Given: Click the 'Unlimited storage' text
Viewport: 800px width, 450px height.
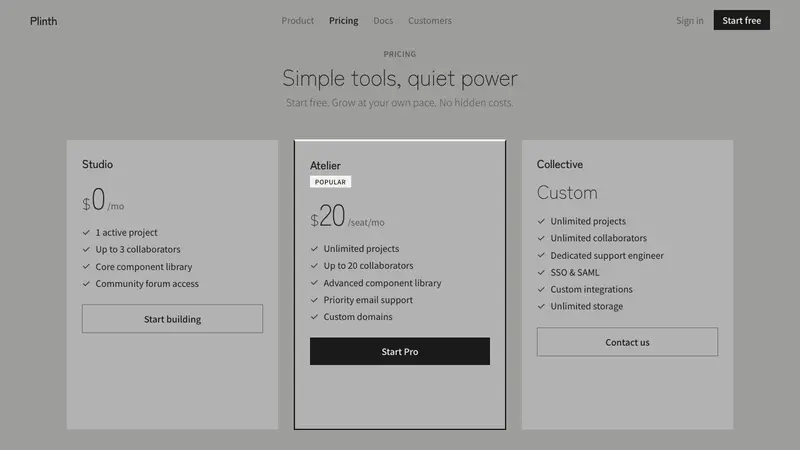Looking at the screenshot, I should [x=587, y=306].
